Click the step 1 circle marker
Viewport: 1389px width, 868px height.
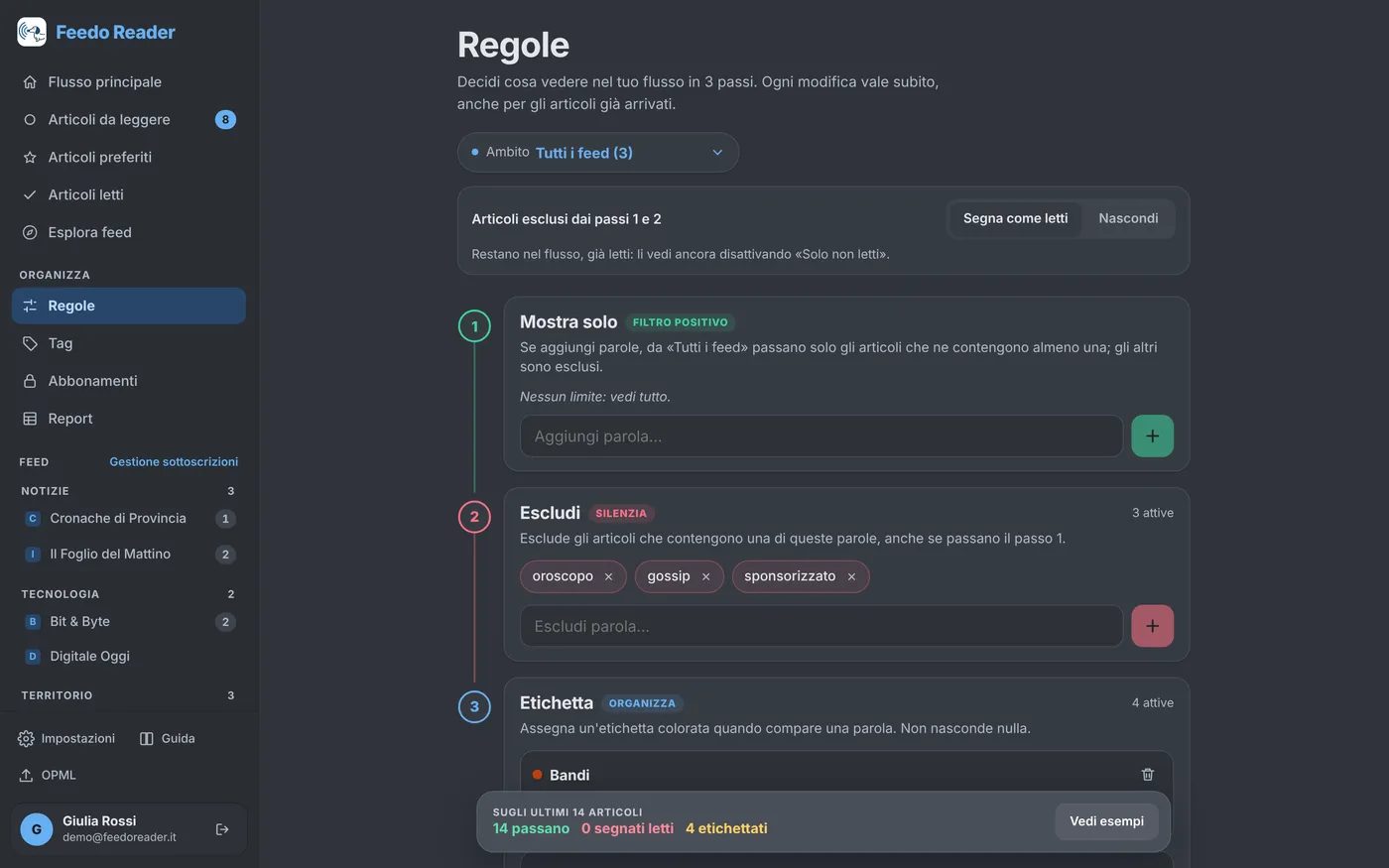pos(474,326)
